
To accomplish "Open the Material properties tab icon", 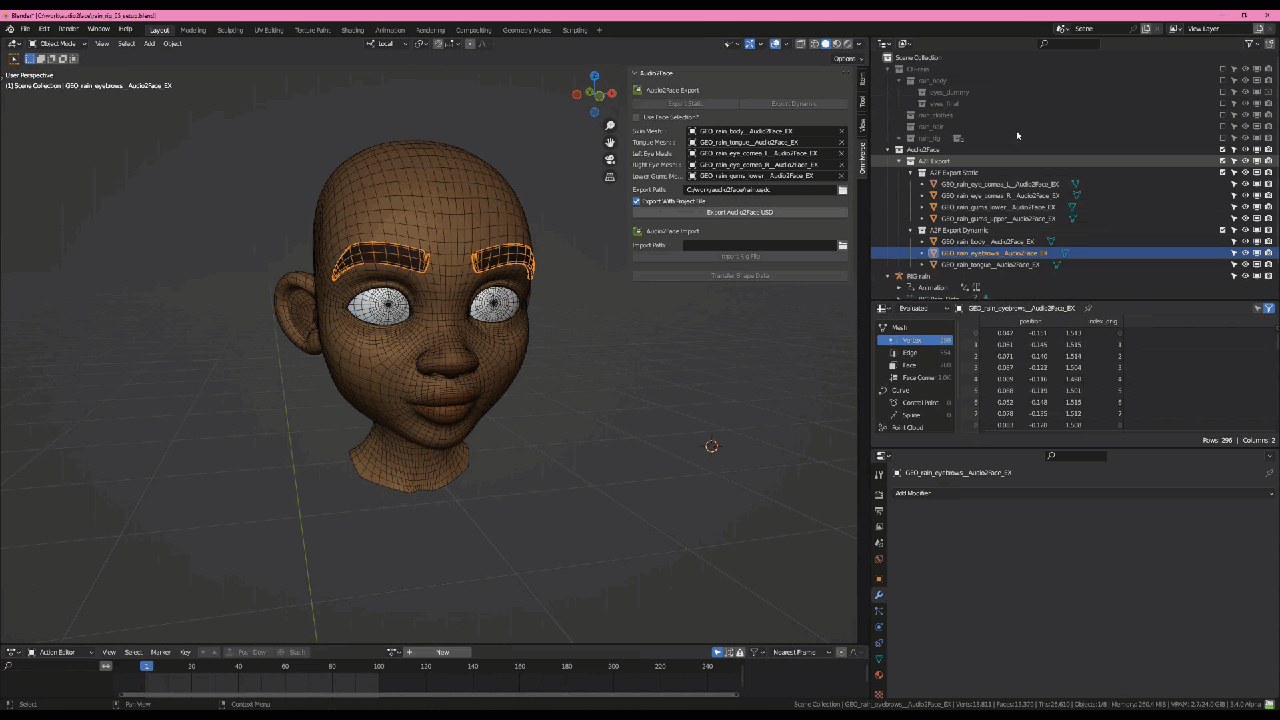I will [879, 675].
